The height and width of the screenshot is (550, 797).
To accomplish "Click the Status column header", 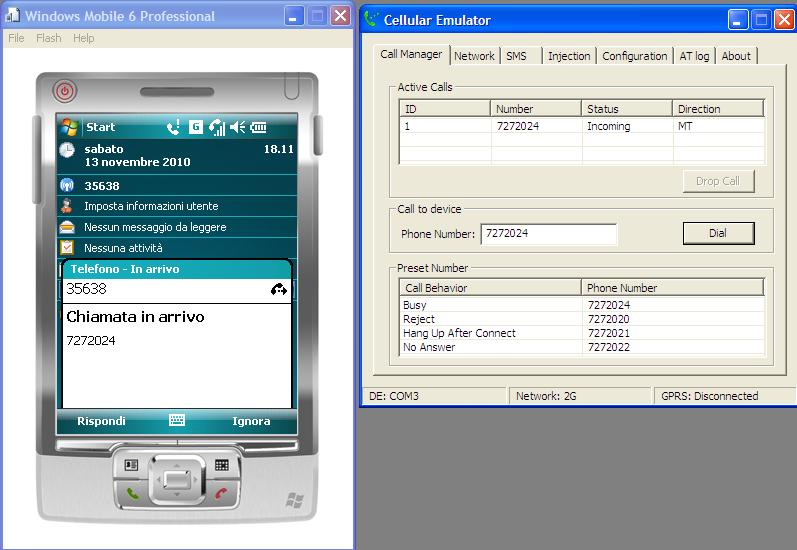I will point(627,109).
